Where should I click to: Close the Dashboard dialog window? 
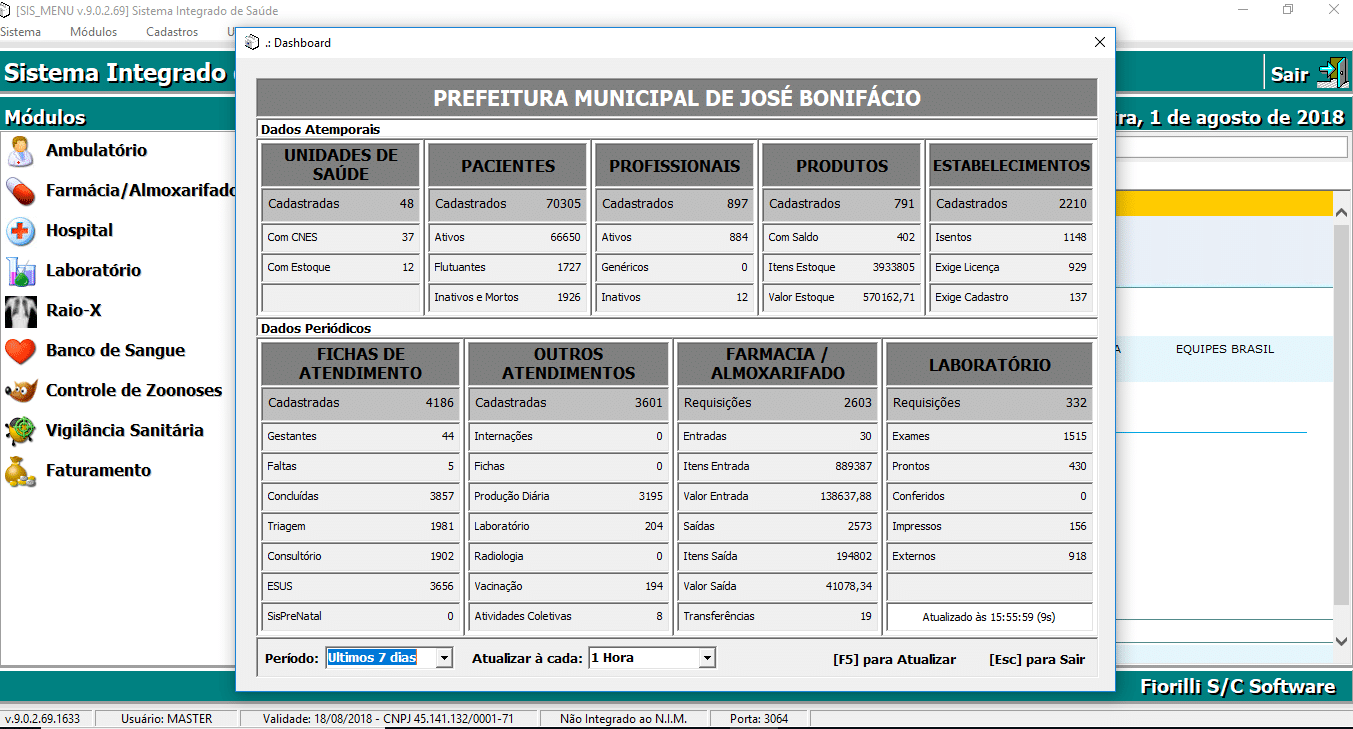[x=1100, y=43]
